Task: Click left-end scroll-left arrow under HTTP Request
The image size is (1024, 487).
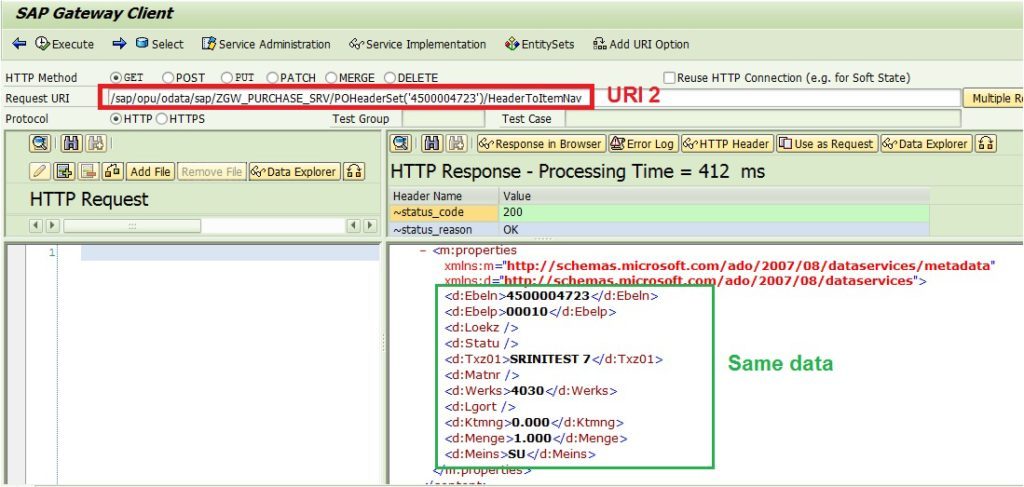Action: point(36,226)
